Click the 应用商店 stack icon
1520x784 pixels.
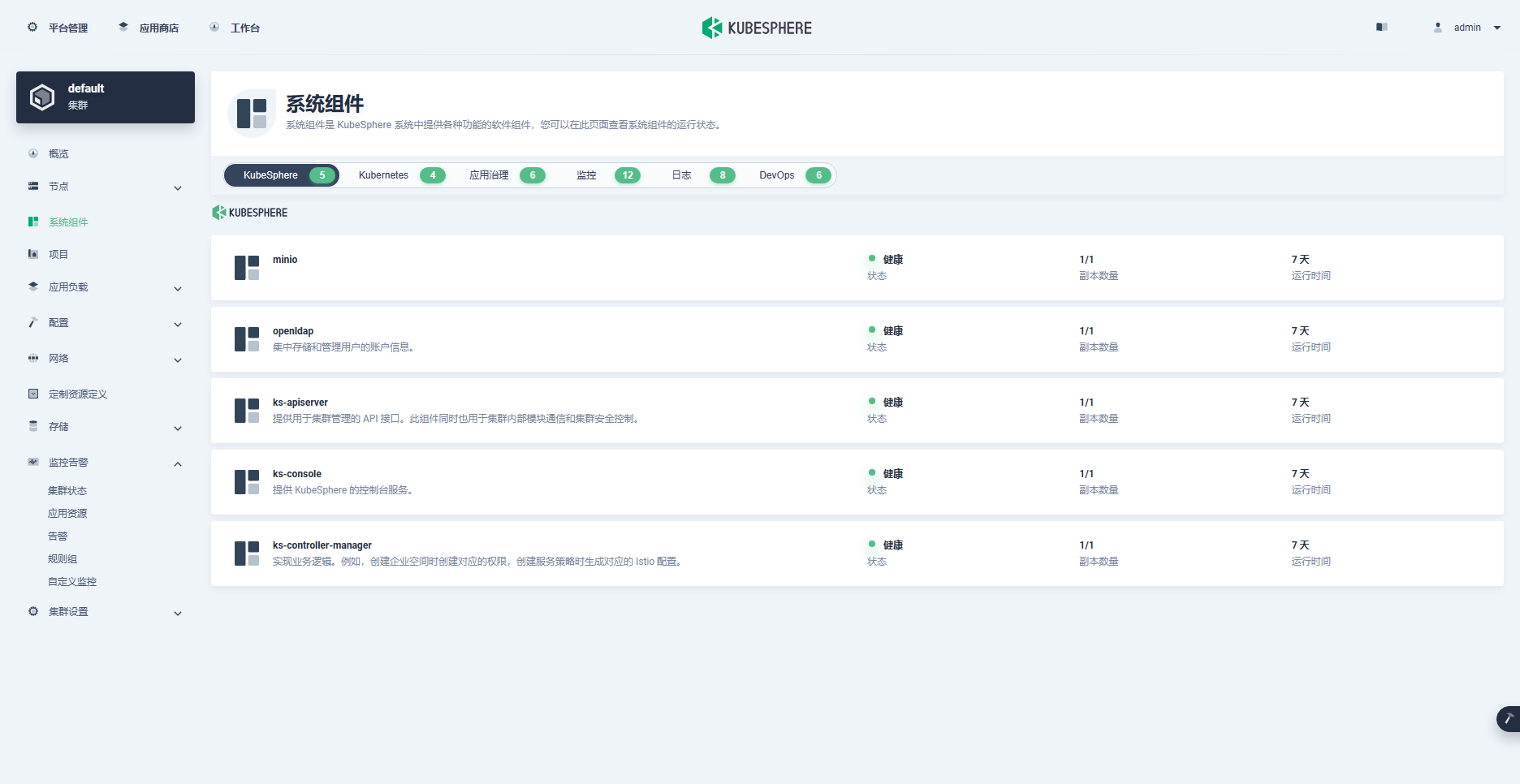coord(123,27)
